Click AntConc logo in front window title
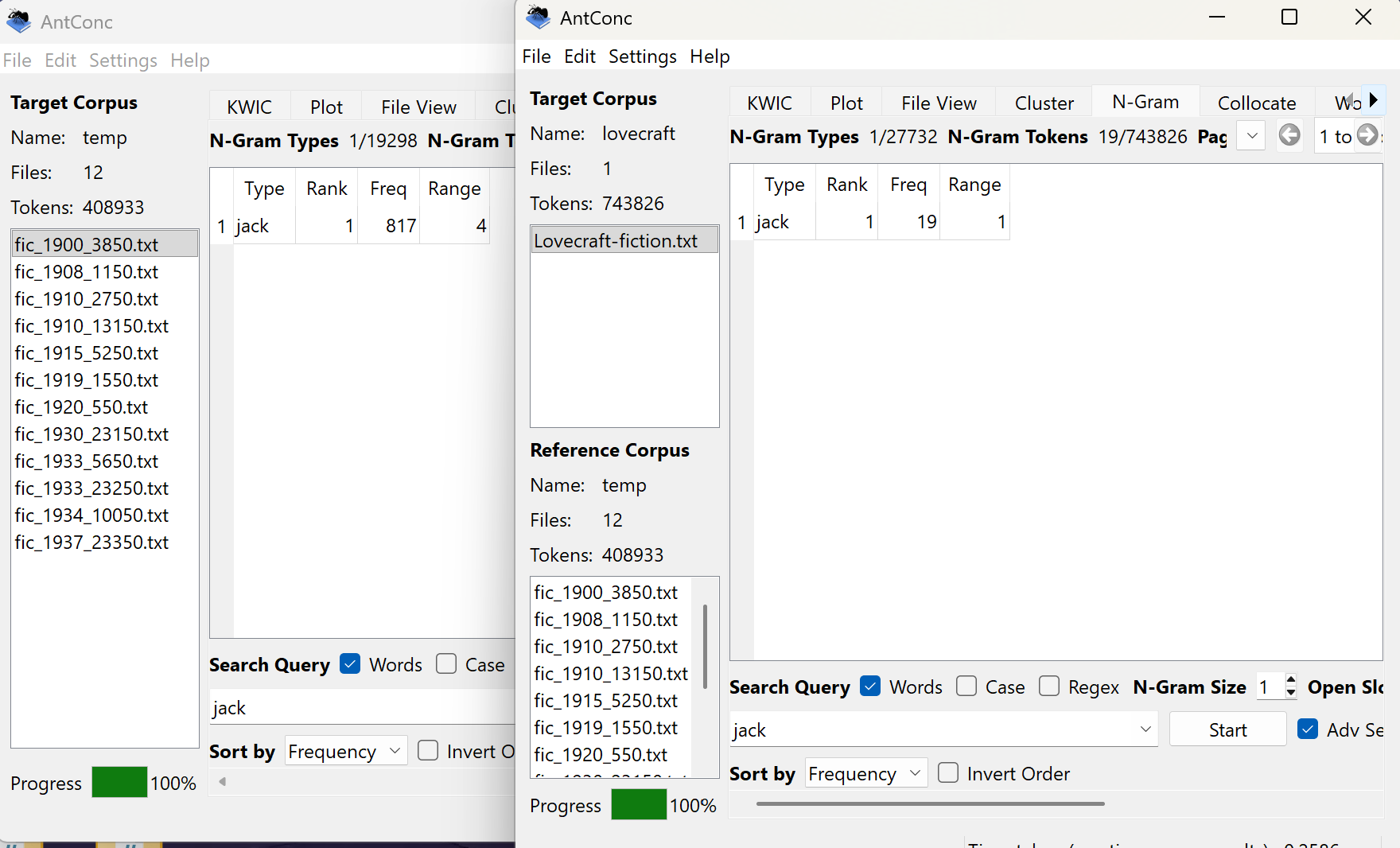This screenshot has height=848, width=1400. pyautogui.click(x=539, y=18)
